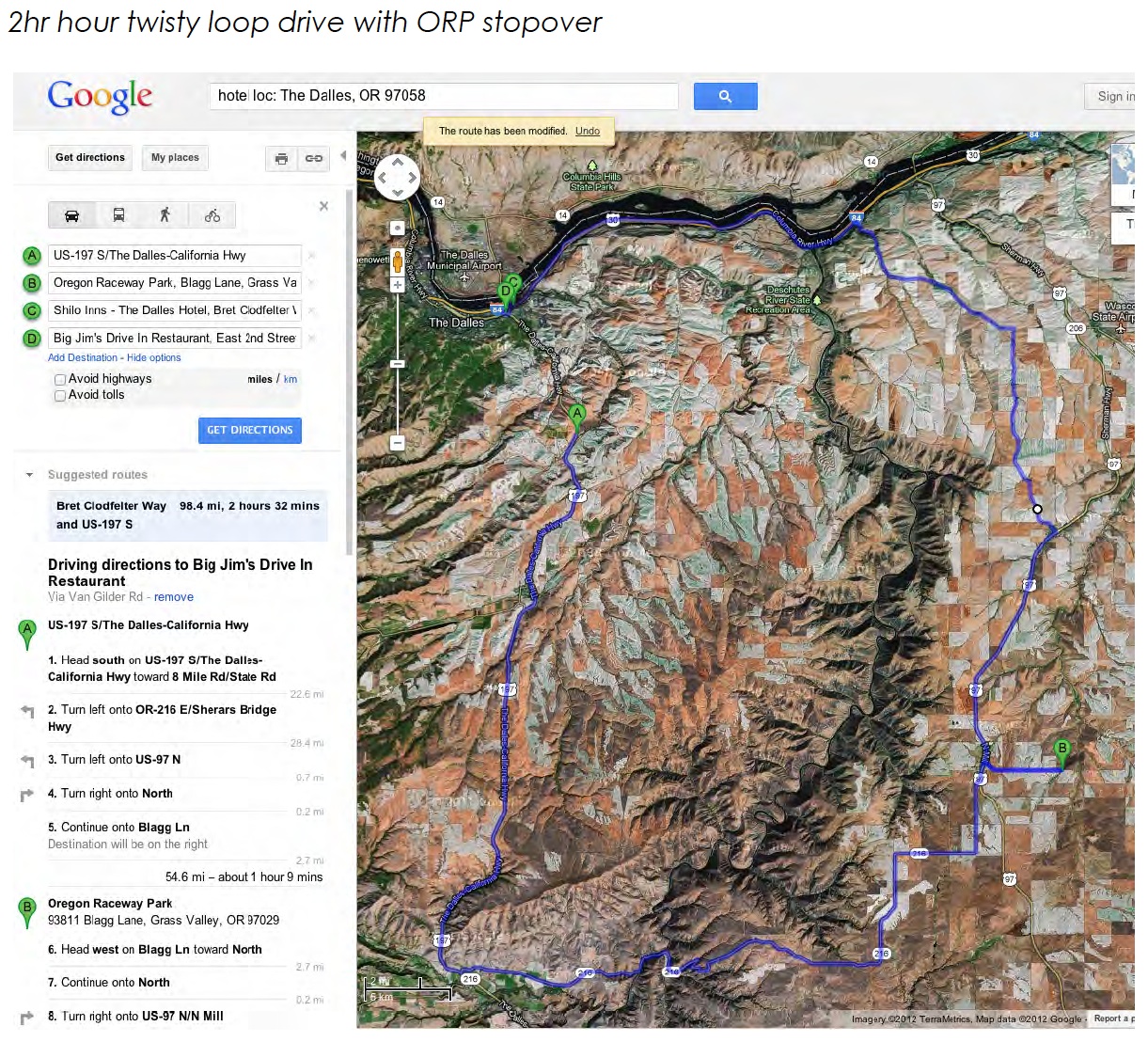The height and width of the screenshot is (1042, 1148).
Task: Click Undo in the route modified notice
Action: point(588,132)
